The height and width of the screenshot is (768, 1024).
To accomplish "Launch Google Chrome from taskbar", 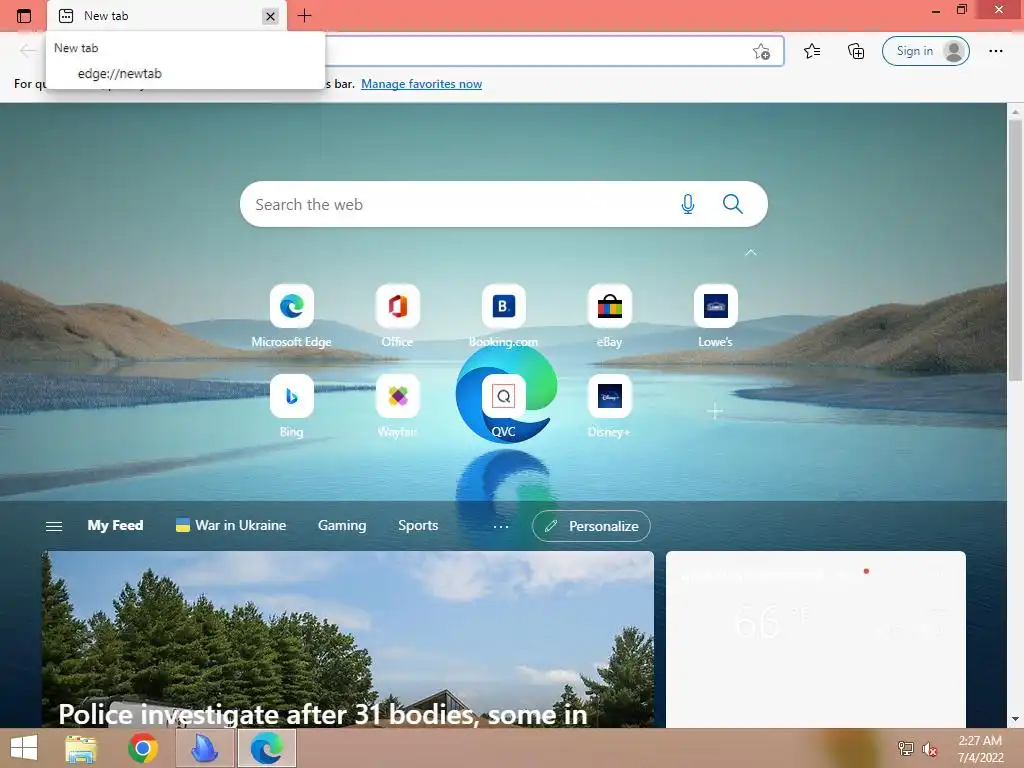I will click(142, 748).
